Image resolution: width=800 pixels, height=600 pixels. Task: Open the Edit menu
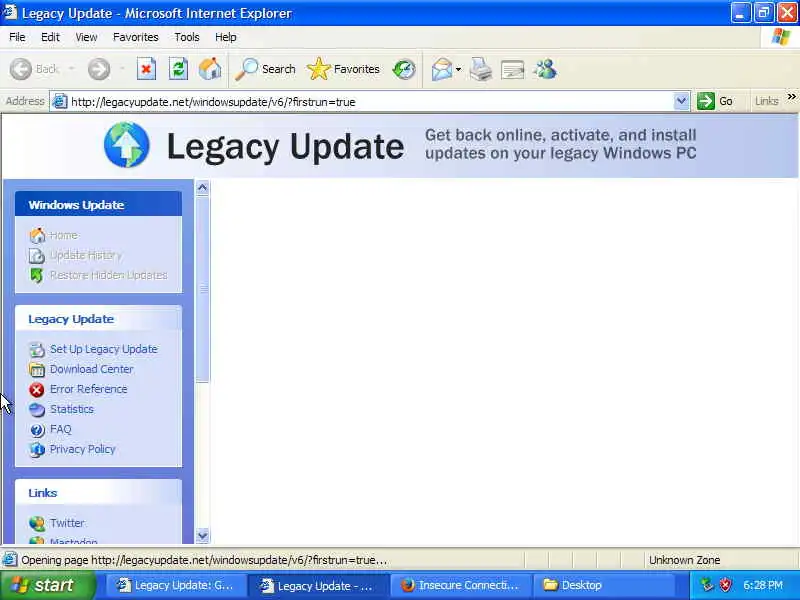click(50, 37)
